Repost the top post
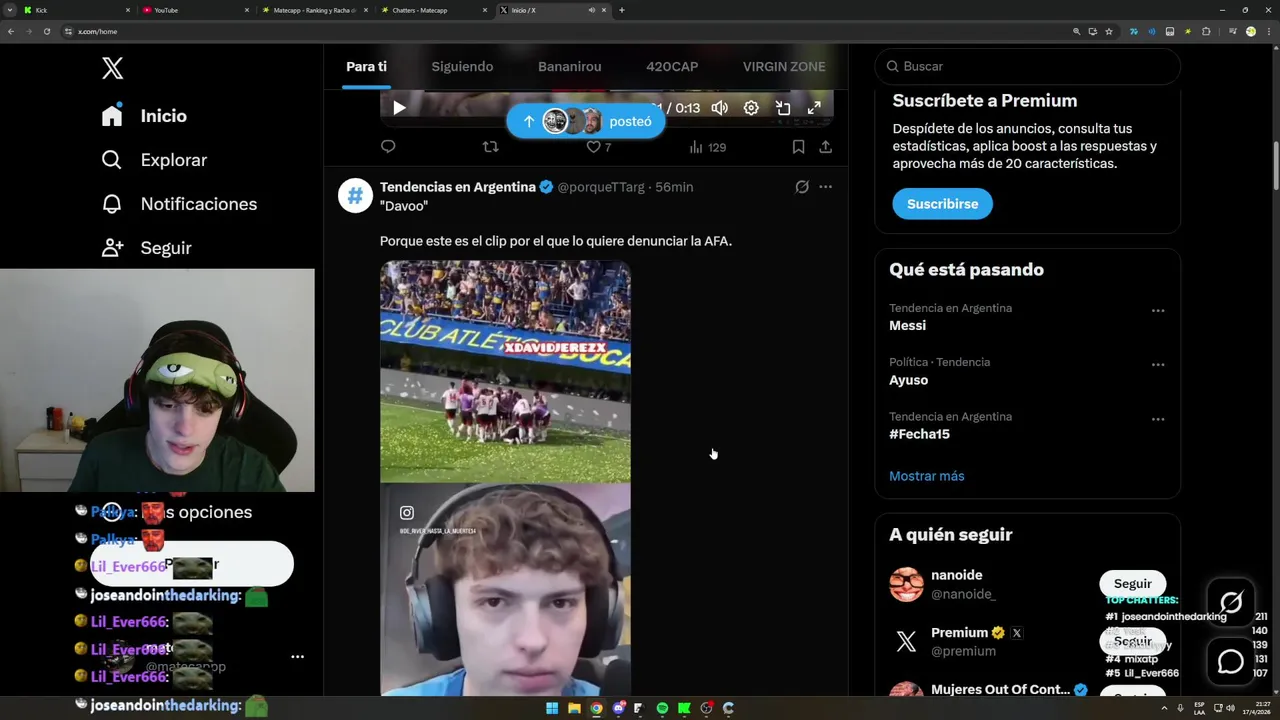Screen dimensions: 1280x720 (x=490, y=147)
